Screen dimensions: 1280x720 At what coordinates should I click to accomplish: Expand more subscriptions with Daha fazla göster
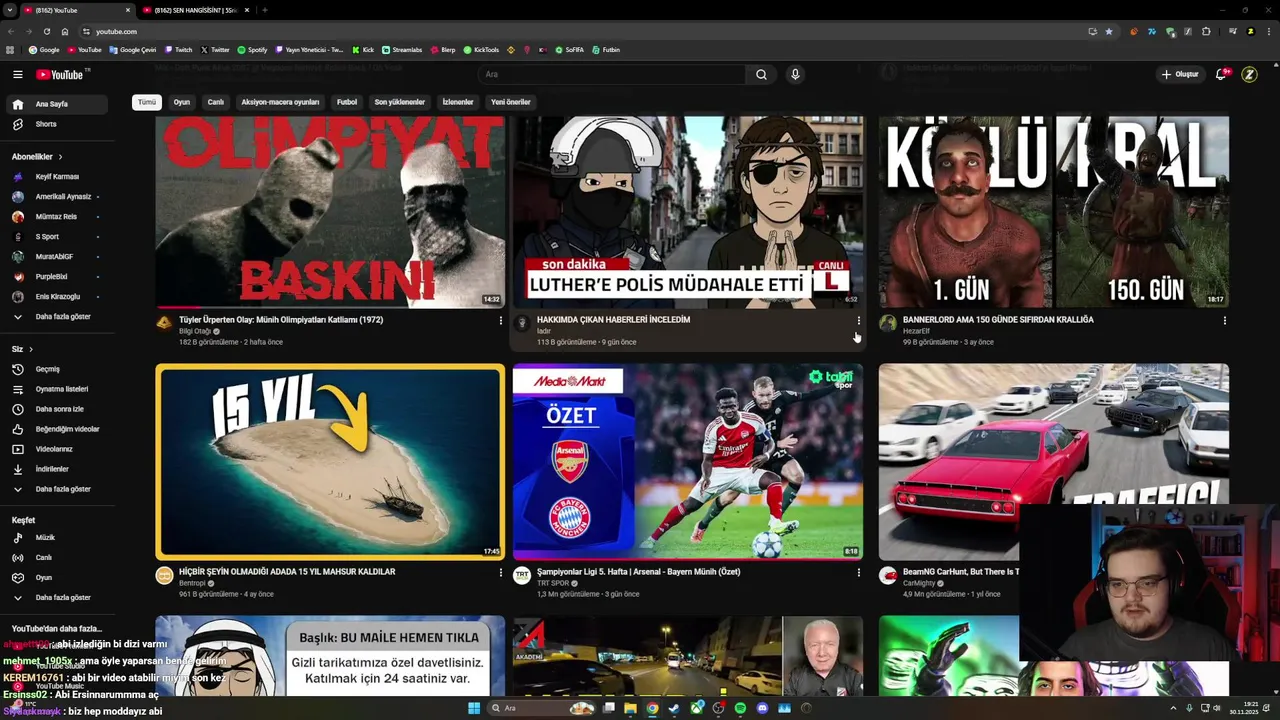pyautogui.click(x=56, y=317)
